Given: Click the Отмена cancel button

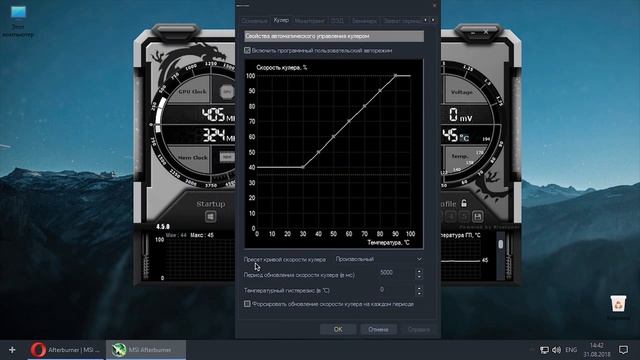Looking at the screenshot, I should 378,329.
